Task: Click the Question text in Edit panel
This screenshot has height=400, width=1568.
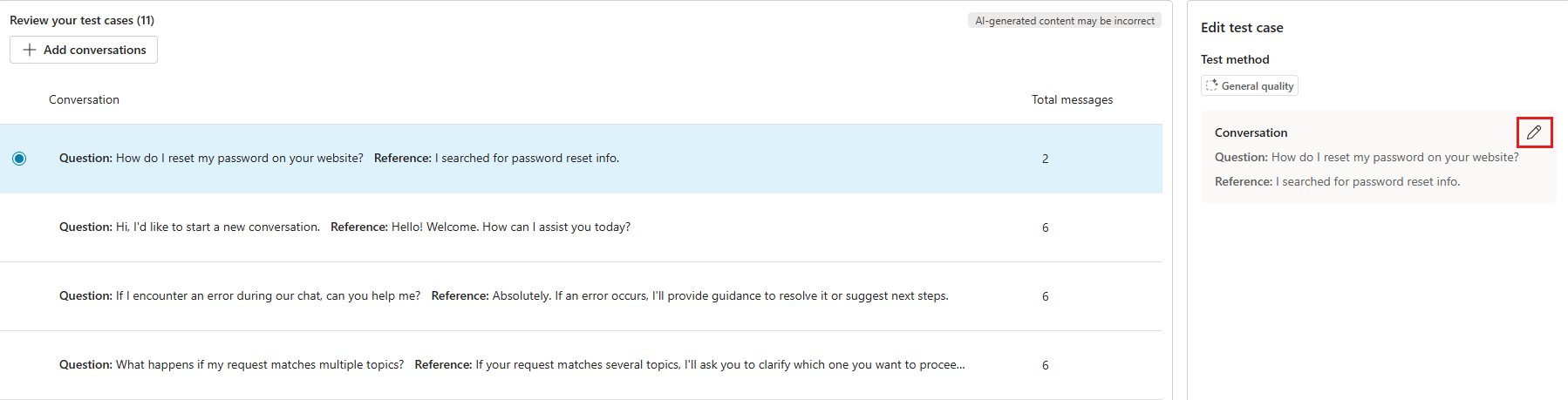Action: click(x=1367, y=158)
